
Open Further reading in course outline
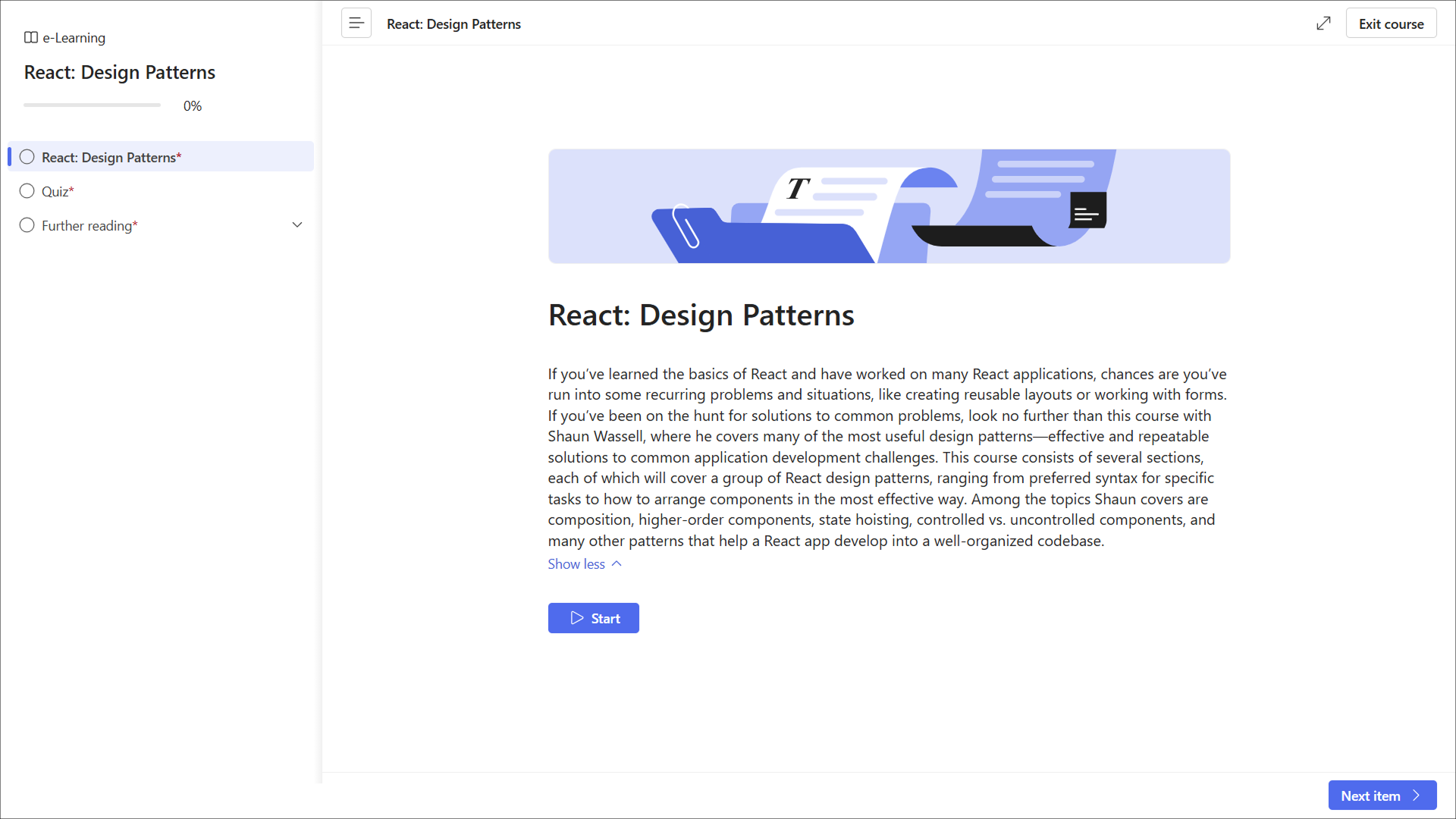[89, 225]
